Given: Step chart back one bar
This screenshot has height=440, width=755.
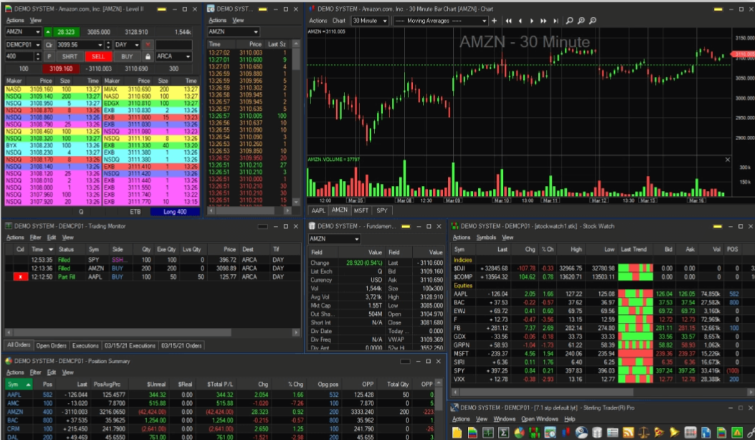Looking at the screenshot, I should pyautogui.click(x=521, y=21).
